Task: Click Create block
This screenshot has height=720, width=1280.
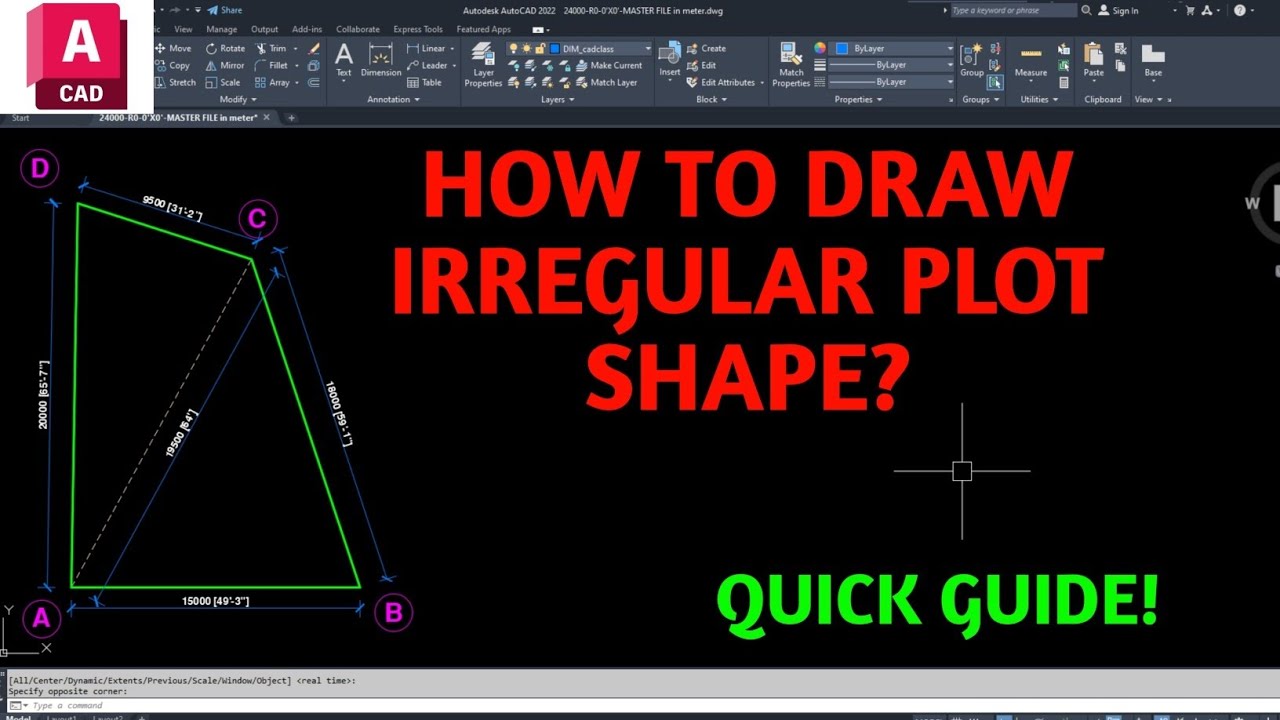Action: [706, 48]
